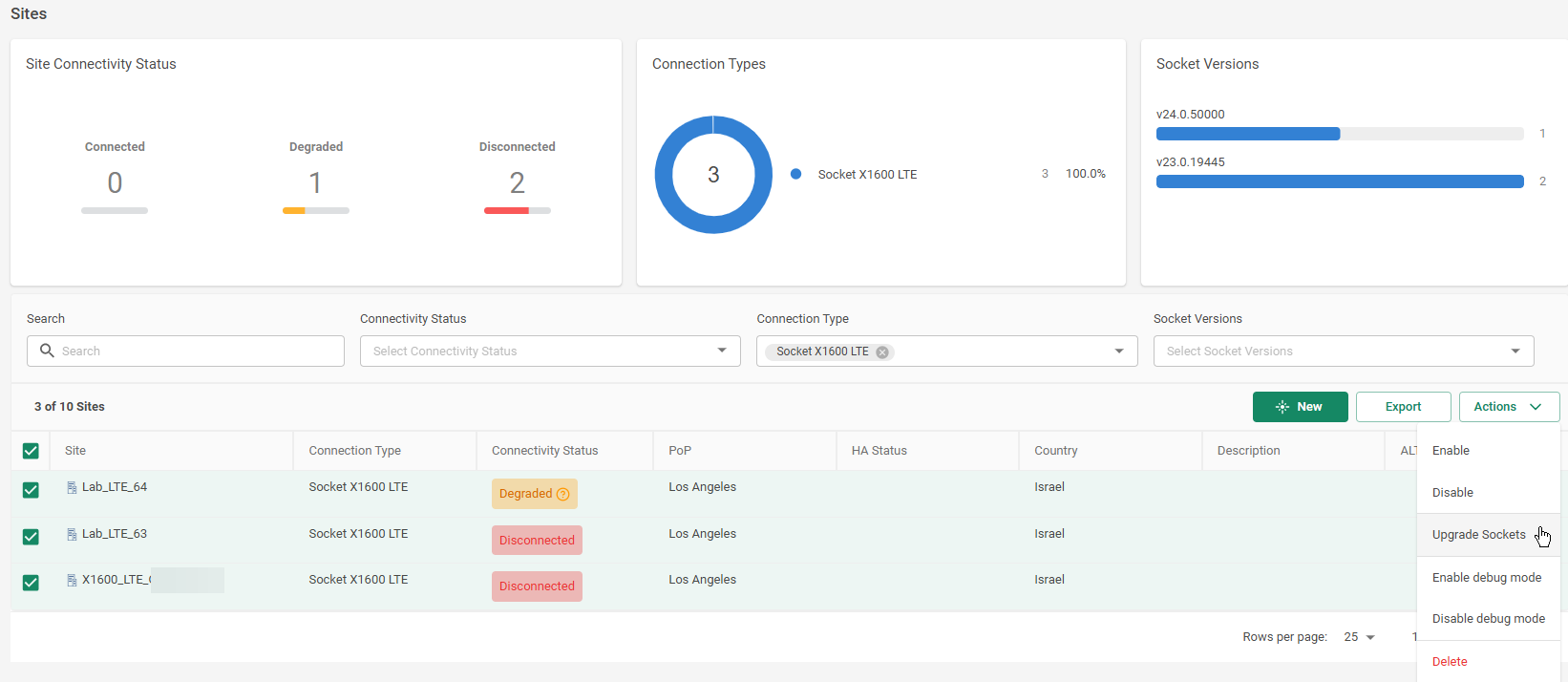Click Delete in the Actions menu

click(1450, 661)
